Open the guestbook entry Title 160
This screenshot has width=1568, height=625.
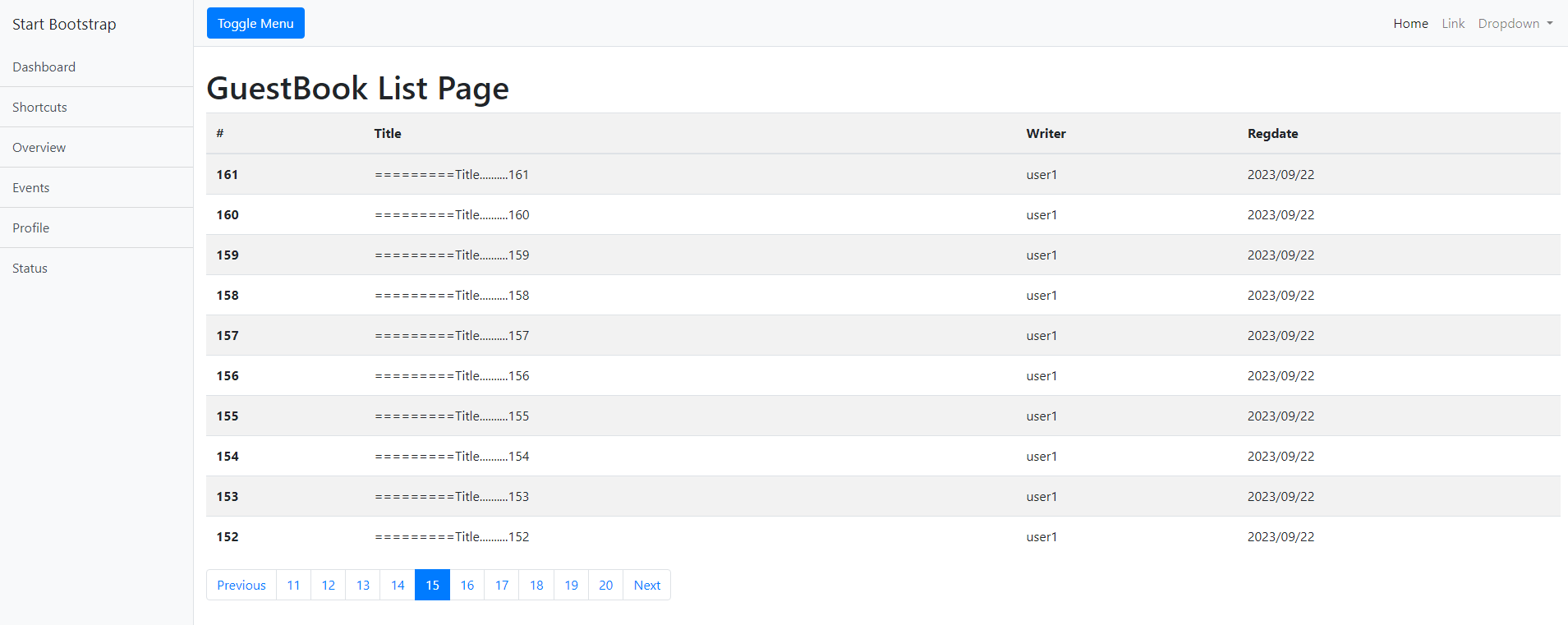click(x=452, y=214)
